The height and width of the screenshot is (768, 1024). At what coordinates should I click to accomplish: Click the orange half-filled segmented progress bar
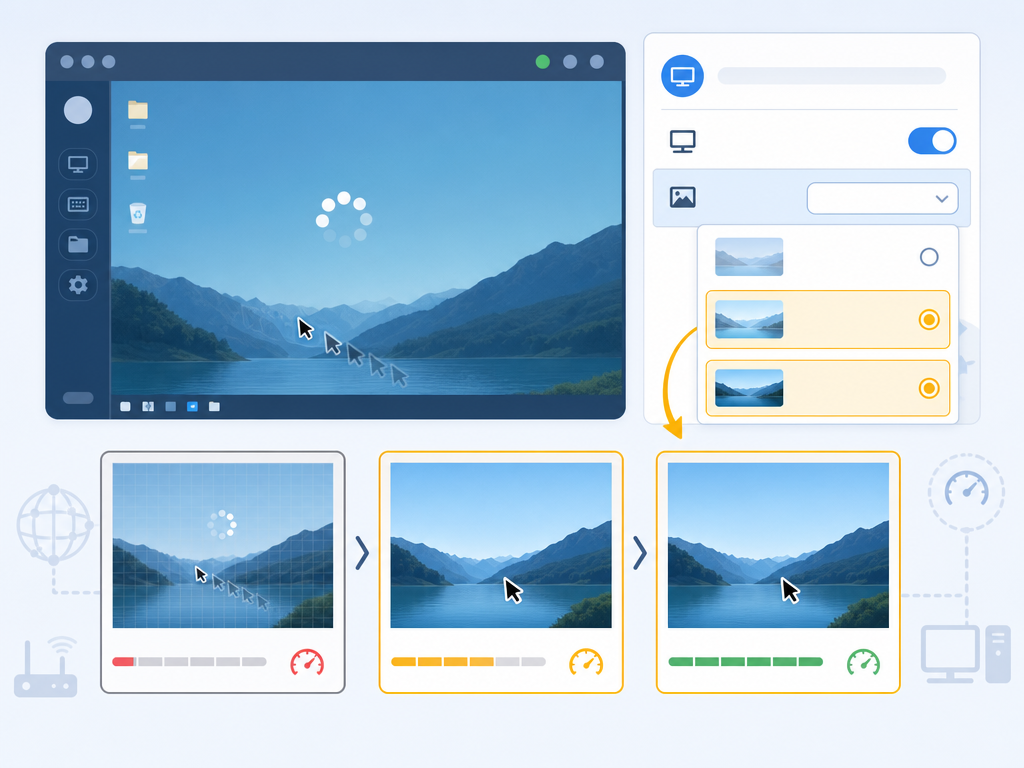(x=468, y=662)
